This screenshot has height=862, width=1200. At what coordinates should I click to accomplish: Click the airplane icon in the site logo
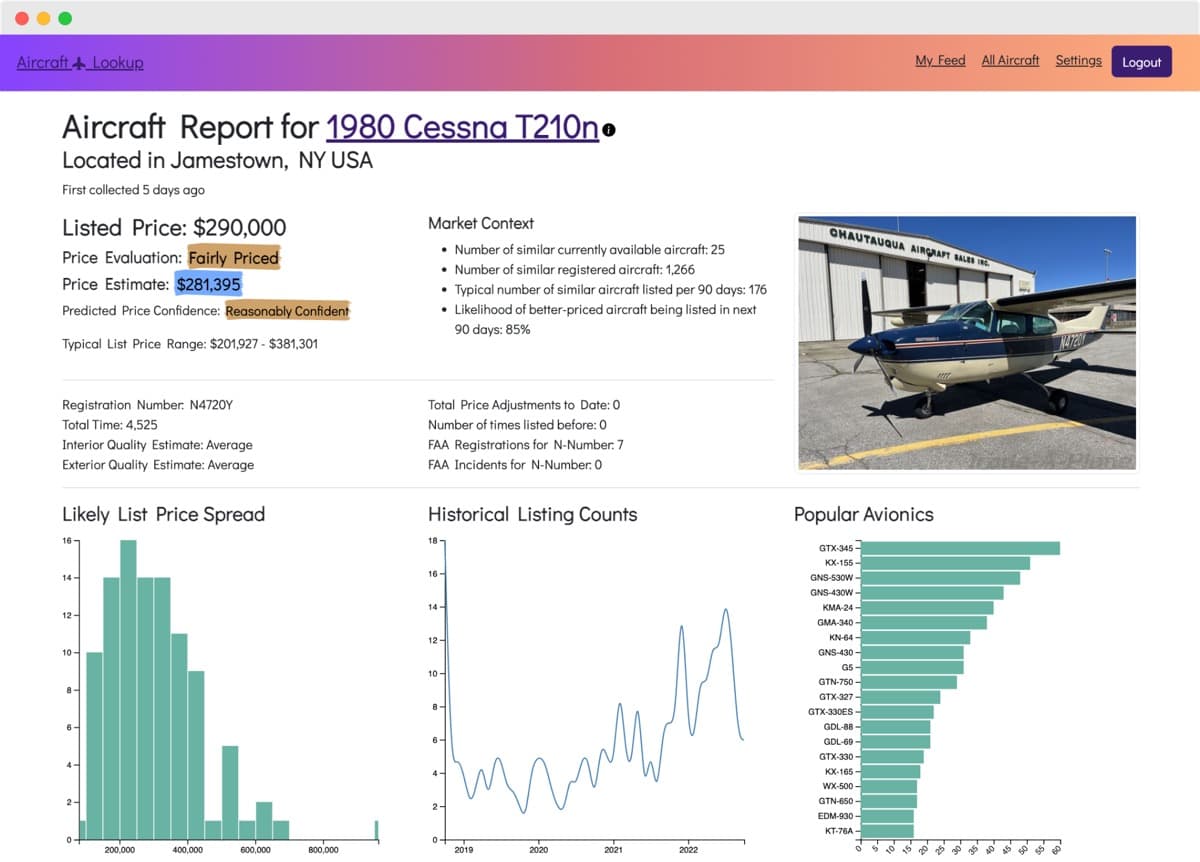click(x=80, y=63)
